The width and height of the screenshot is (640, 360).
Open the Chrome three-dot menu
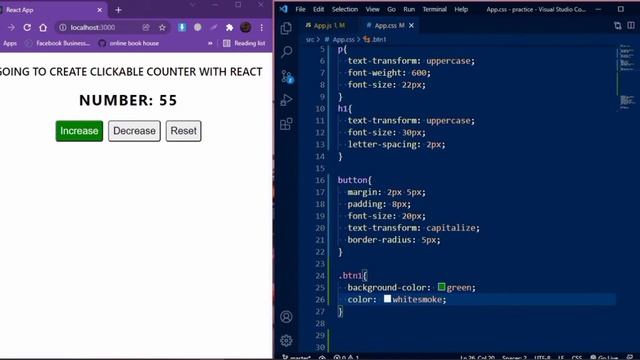pos(262,27)
